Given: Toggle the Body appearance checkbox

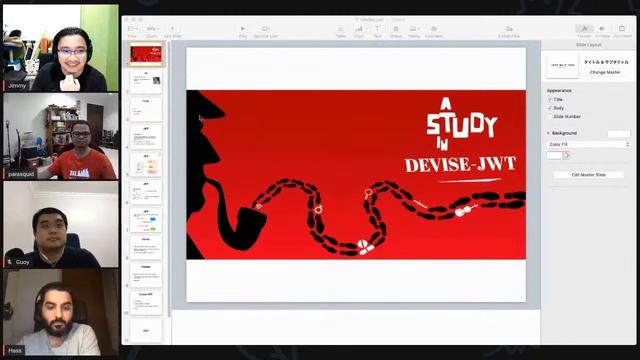Looking at the screenshot, I should pyautogui.click(x=550, y=108).
